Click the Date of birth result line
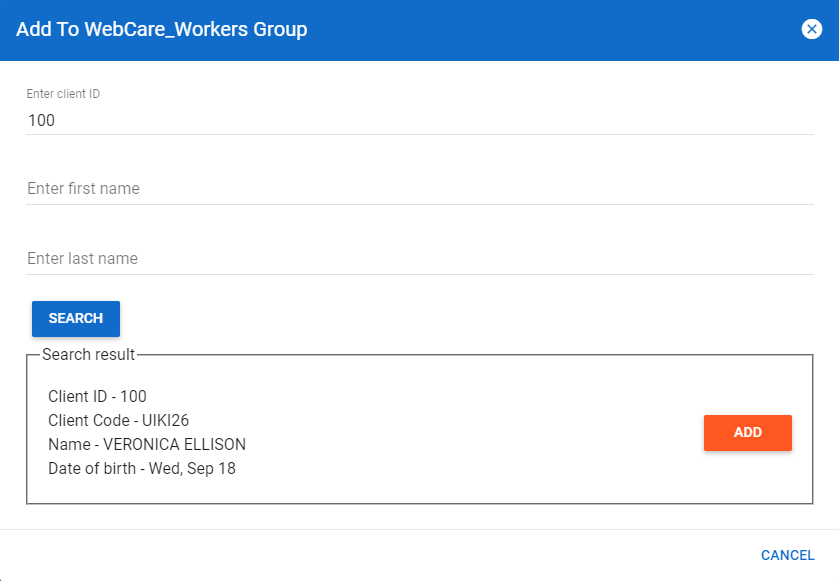The height and width of the screenshot is (581, 839). click(142, 468)
